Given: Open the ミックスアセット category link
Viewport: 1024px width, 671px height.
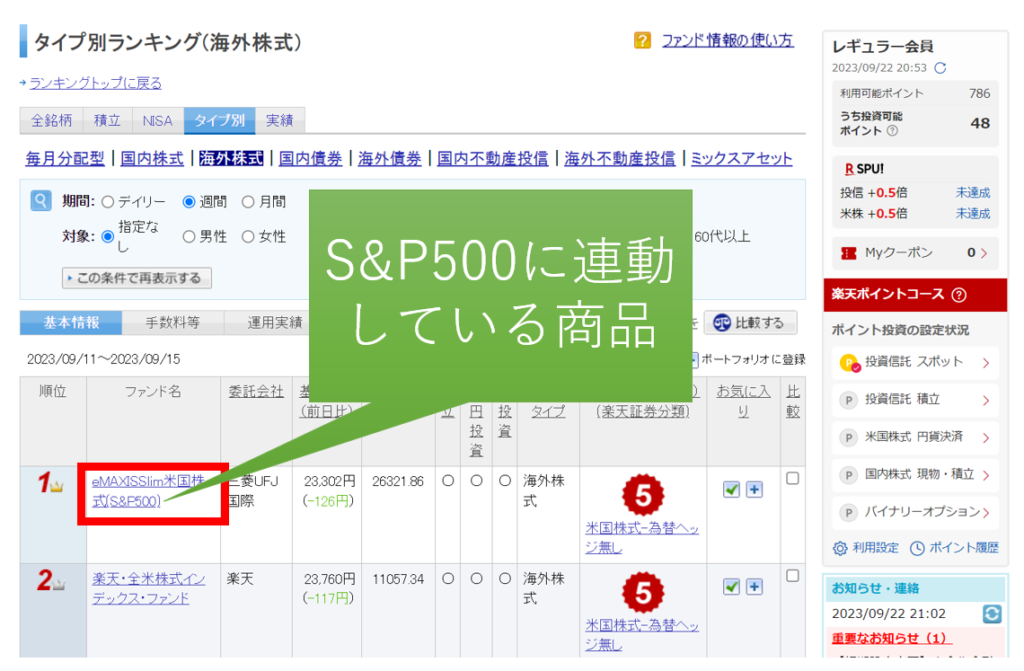Looking at the screenshot, I should (x=741, y=158).
